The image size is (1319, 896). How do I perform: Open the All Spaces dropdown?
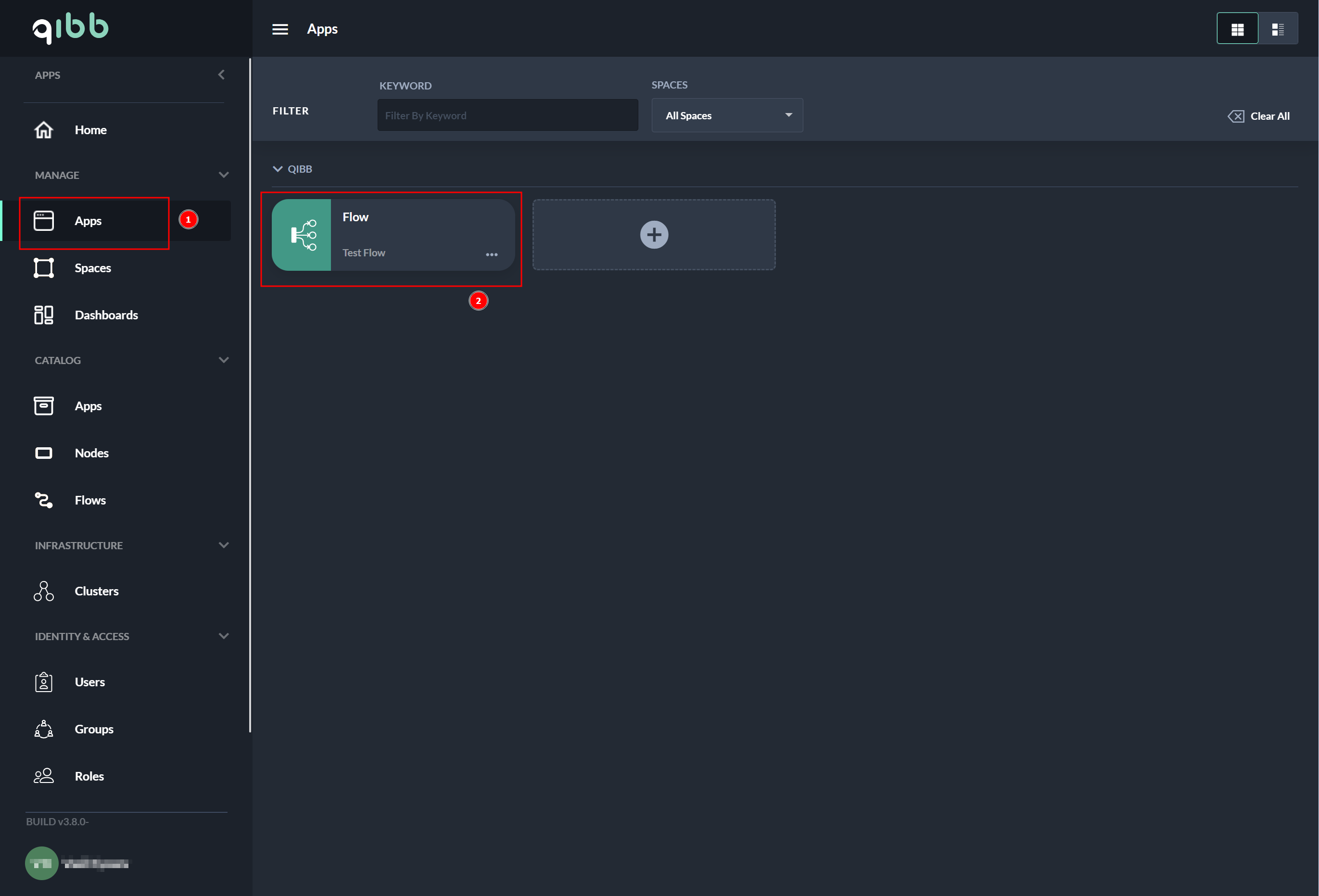tap(726, 116)
